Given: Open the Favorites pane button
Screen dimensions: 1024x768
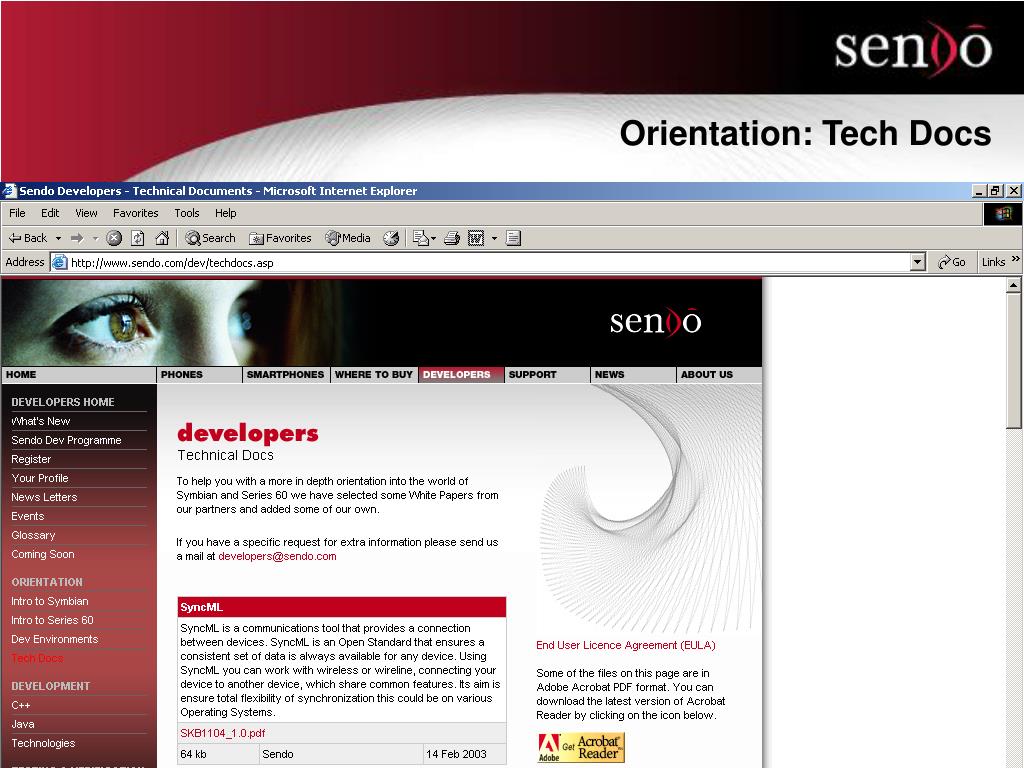Looking at the screenshot, I should coord(280,238).
